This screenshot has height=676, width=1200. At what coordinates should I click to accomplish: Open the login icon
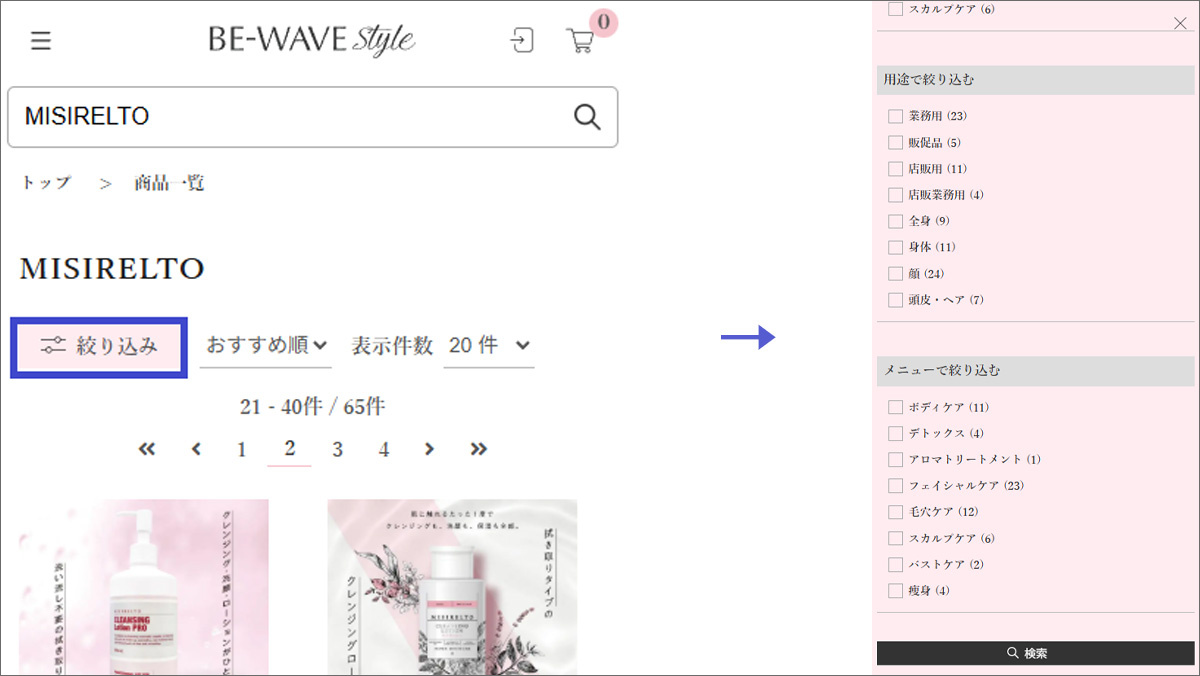tap(521, 40)
